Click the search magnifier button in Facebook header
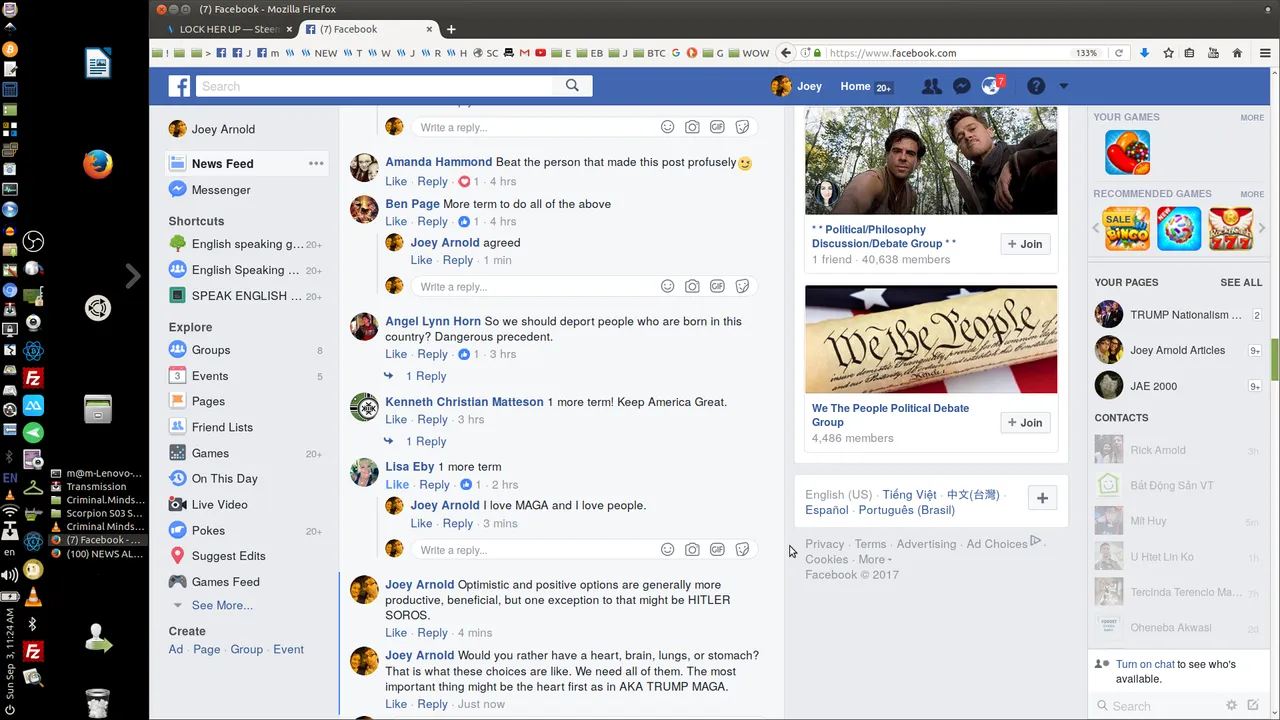 pyautogui.click(x=572, y=86)
